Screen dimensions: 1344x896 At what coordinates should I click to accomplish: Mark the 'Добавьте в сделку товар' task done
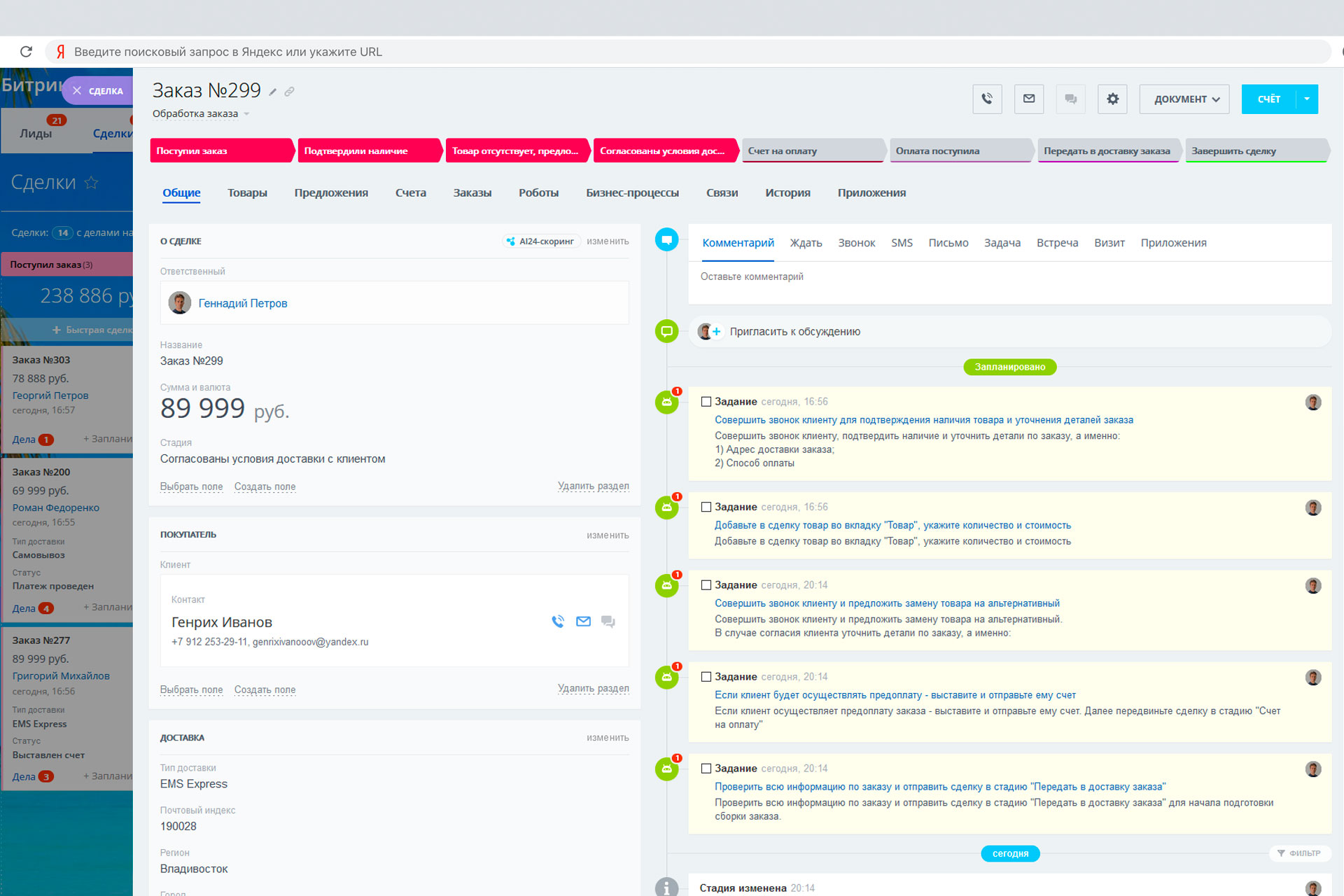point(706,507)
